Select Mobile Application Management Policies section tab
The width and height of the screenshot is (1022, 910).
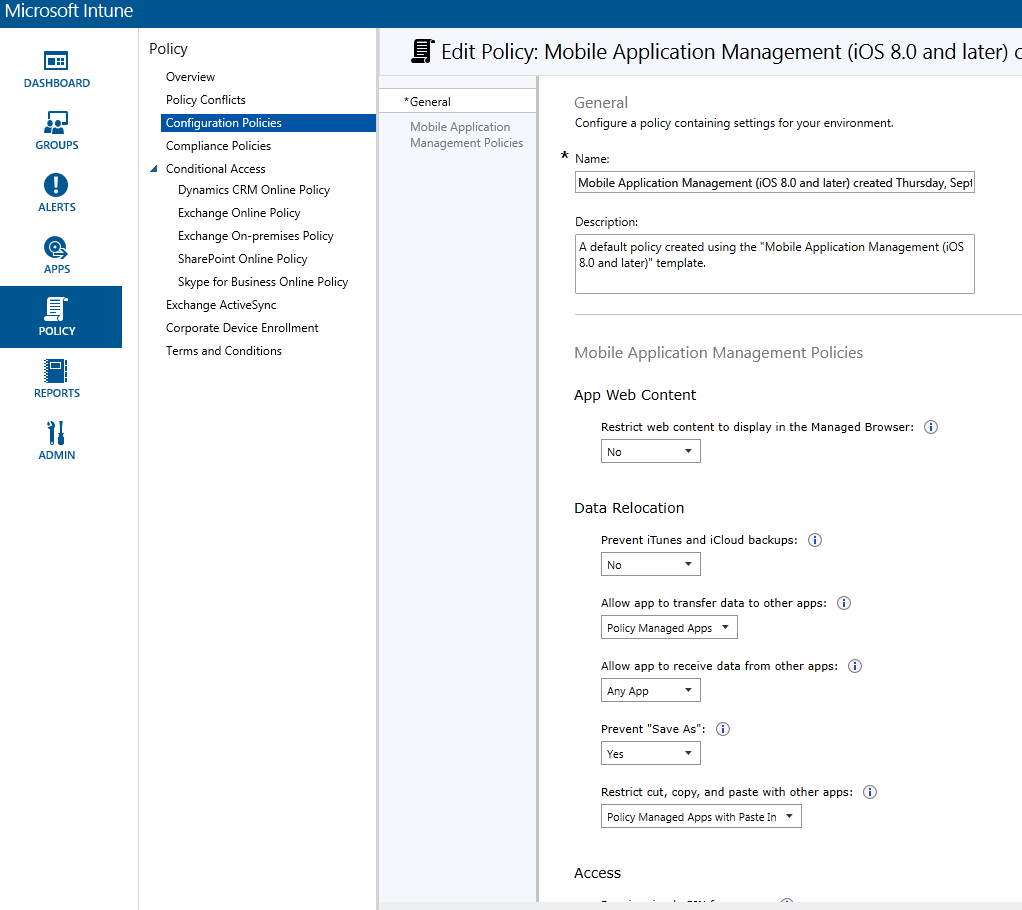[x=466, y=134]
